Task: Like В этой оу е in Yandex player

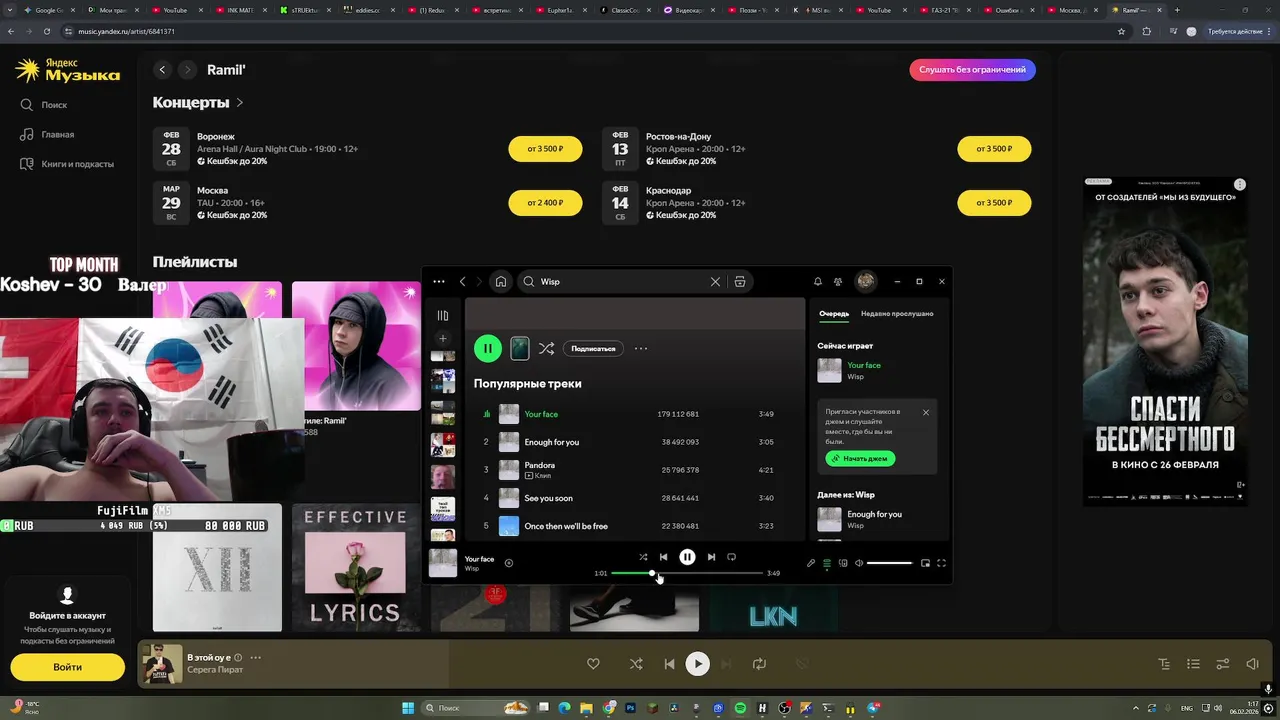Action: 593,664
